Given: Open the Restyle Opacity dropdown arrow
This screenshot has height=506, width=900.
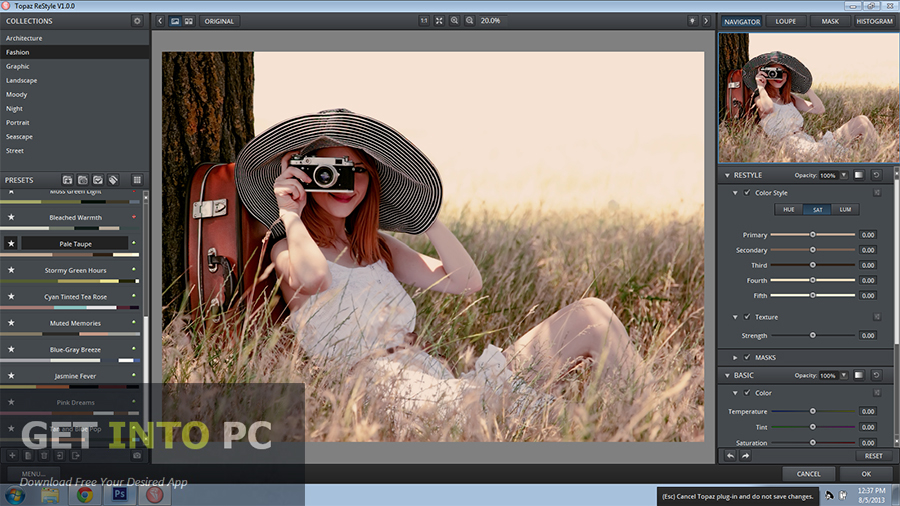Looking at the screenshot, I should 844,175.
